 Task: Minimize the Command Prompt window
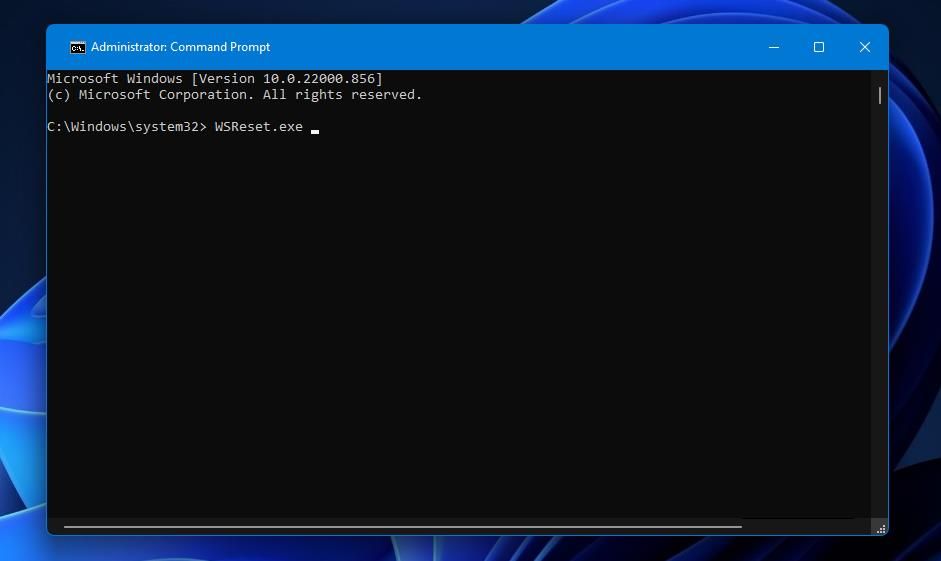pyautogui.click(x=774, y=47)
